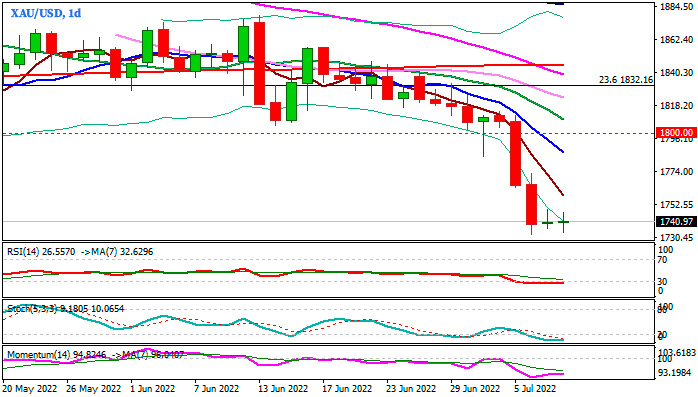Click the Momentum 103.6183 scale value
This screenshot has height=397, width=698.
(x=677, y=352)
